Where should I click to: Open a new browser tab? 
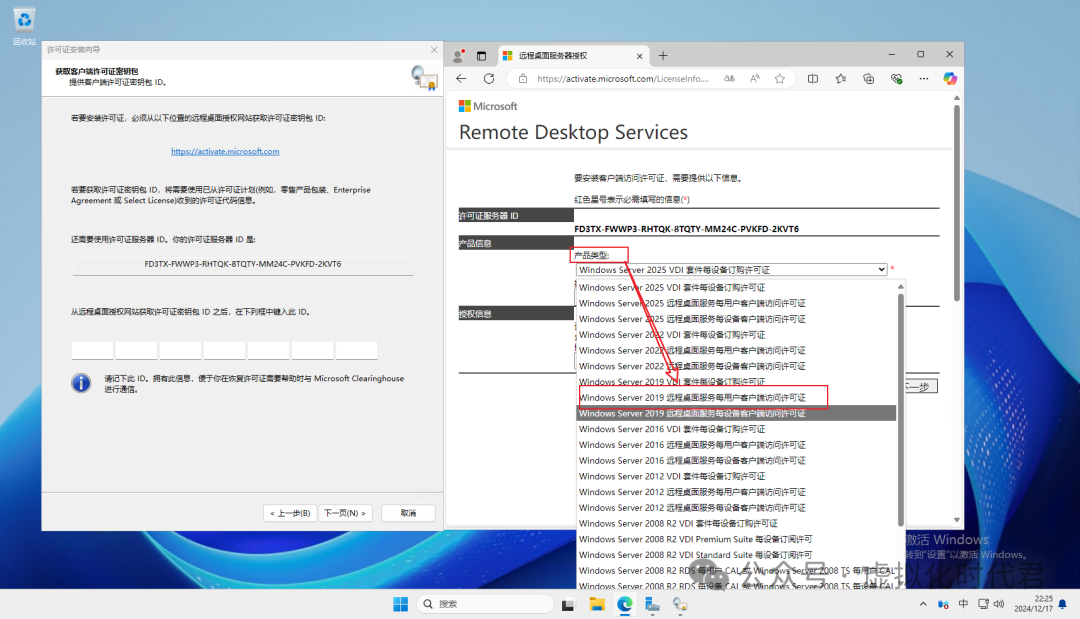click(x=663, y=55)
